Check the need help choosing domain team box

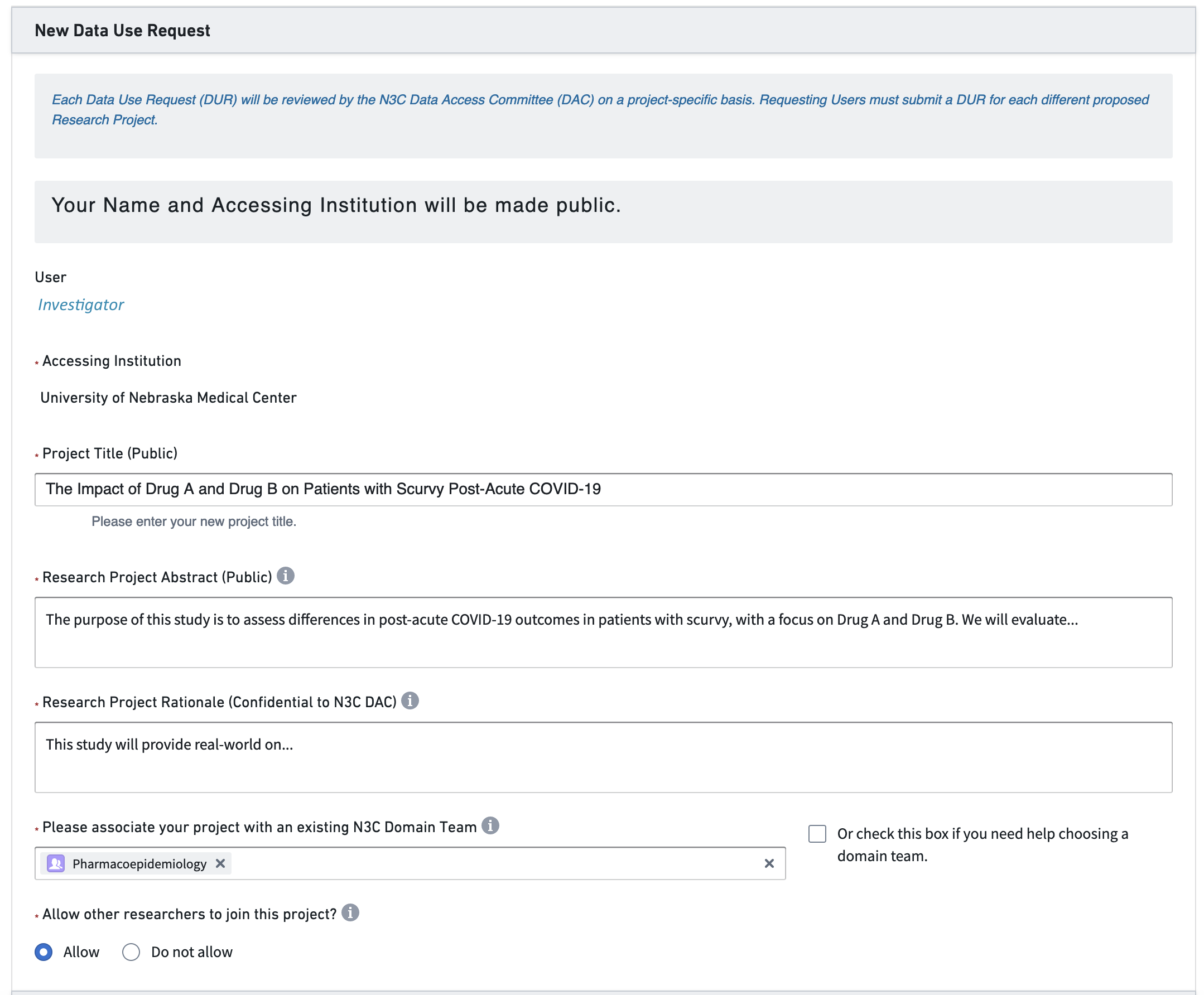click(x=817, y=833)
